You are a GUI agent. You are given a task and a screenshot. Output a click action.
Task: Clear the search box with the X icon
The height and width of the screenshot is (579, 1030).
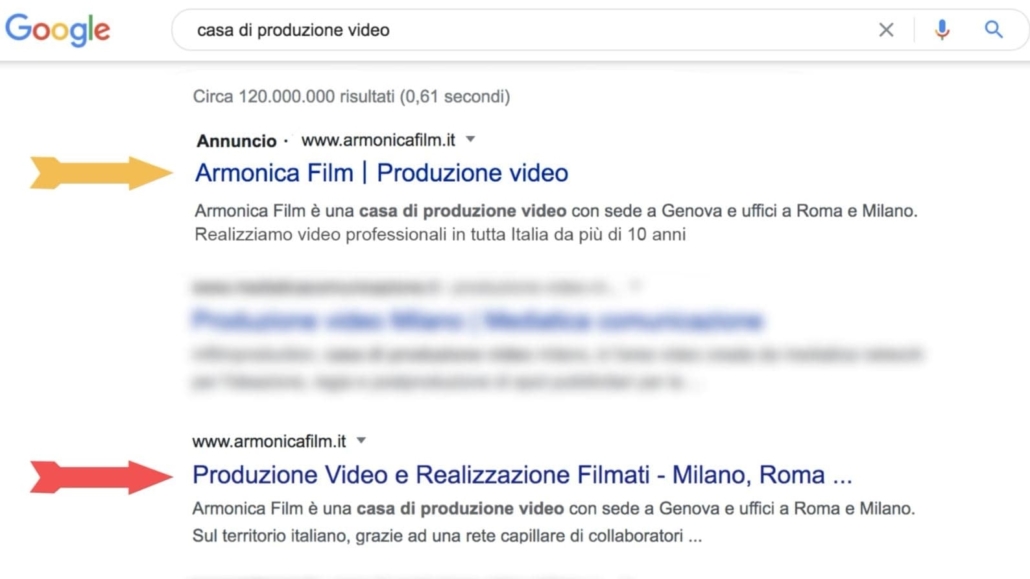(886, 30)
